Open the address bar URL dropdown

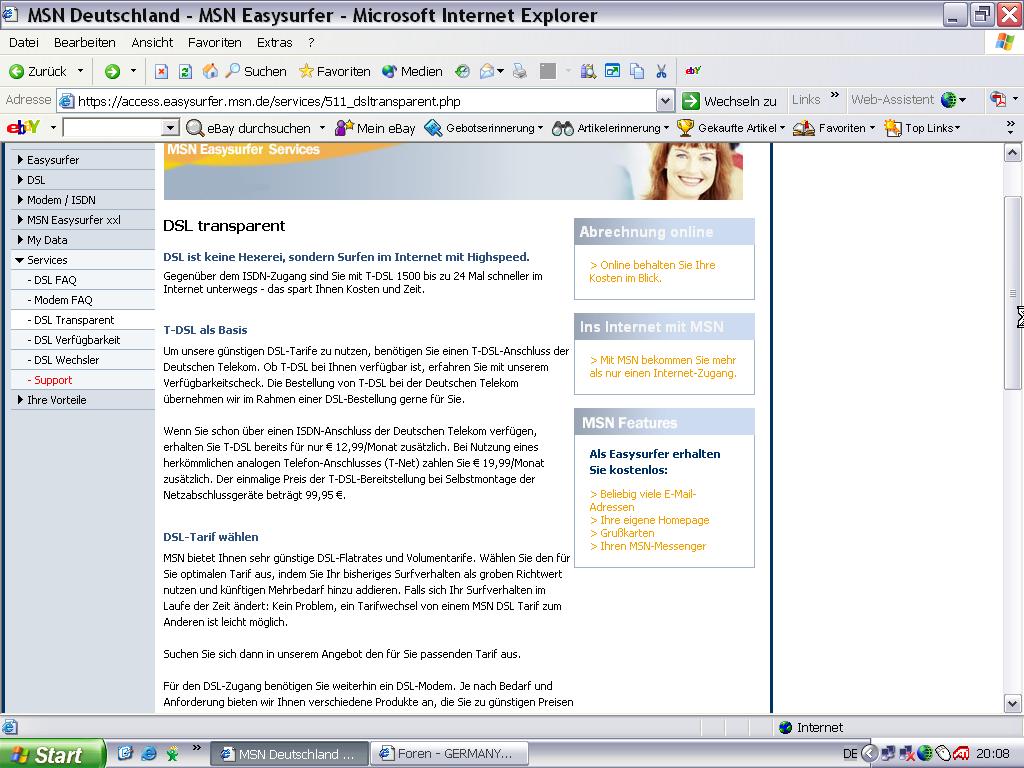click(665, 101)
